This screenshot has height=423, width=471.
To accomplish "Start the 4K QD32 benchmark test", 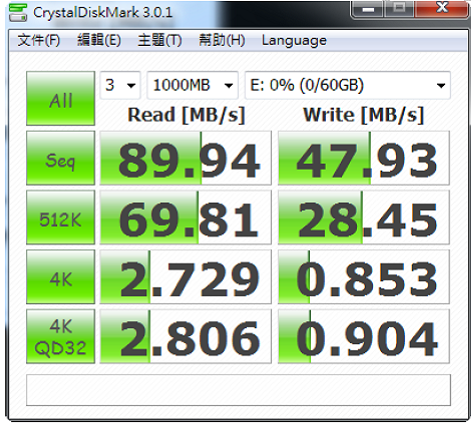I will (x=60, y=336).
